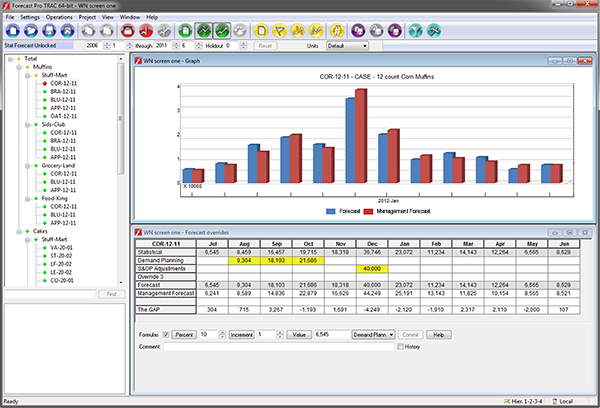Click the blue Forecast legend swatch

(x=331, y=211)
